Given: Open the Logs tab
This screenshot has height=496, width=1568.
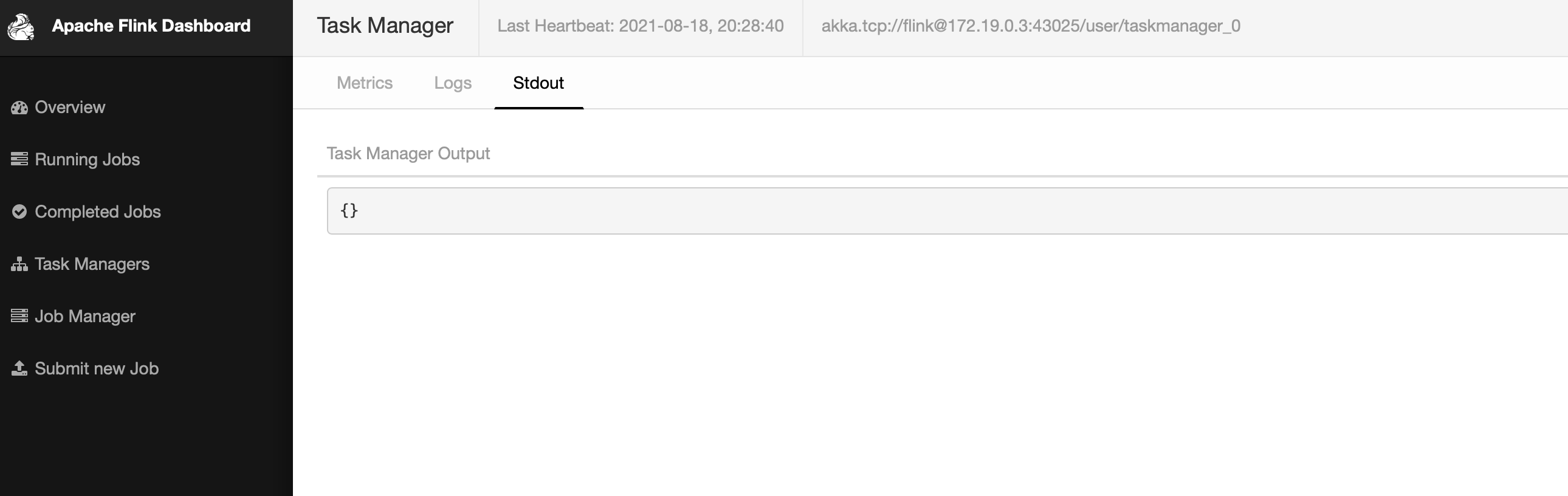Looking at the screenshot, I should tap(452, 83).
